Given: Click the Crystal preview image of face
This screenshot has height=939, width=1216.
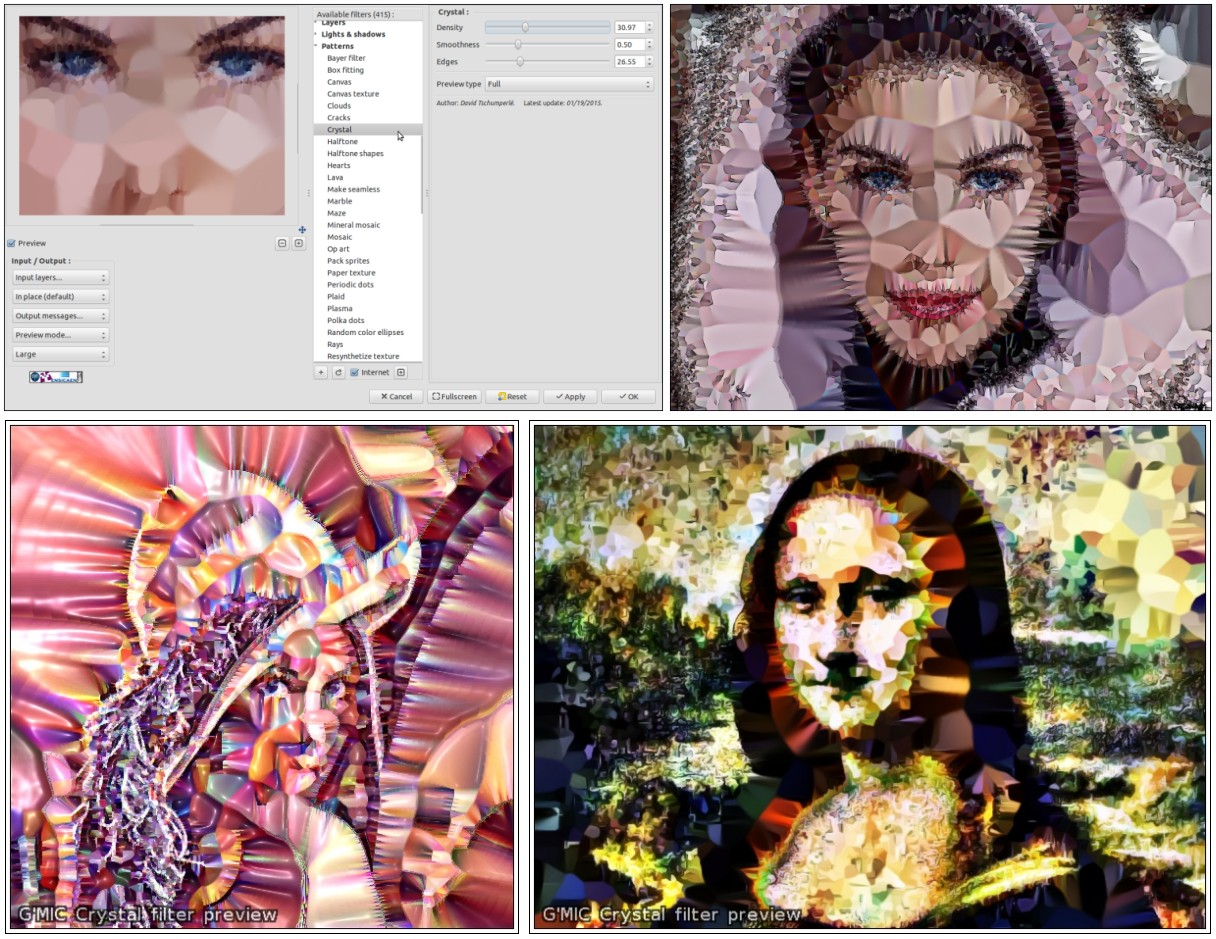Looking at the screenshot, I should pos(151,115).
